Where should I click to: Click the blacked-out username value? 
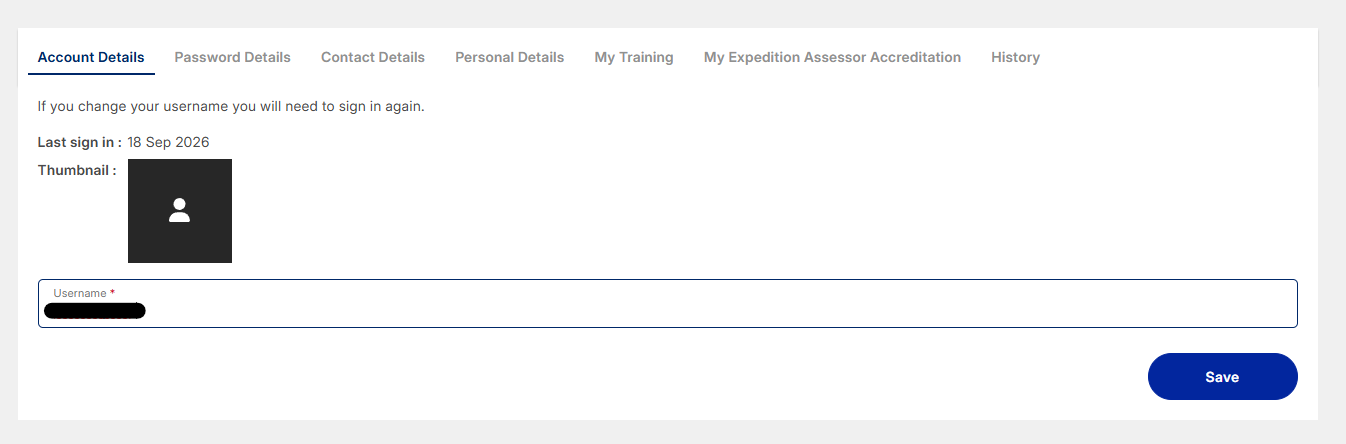point(95,311)
